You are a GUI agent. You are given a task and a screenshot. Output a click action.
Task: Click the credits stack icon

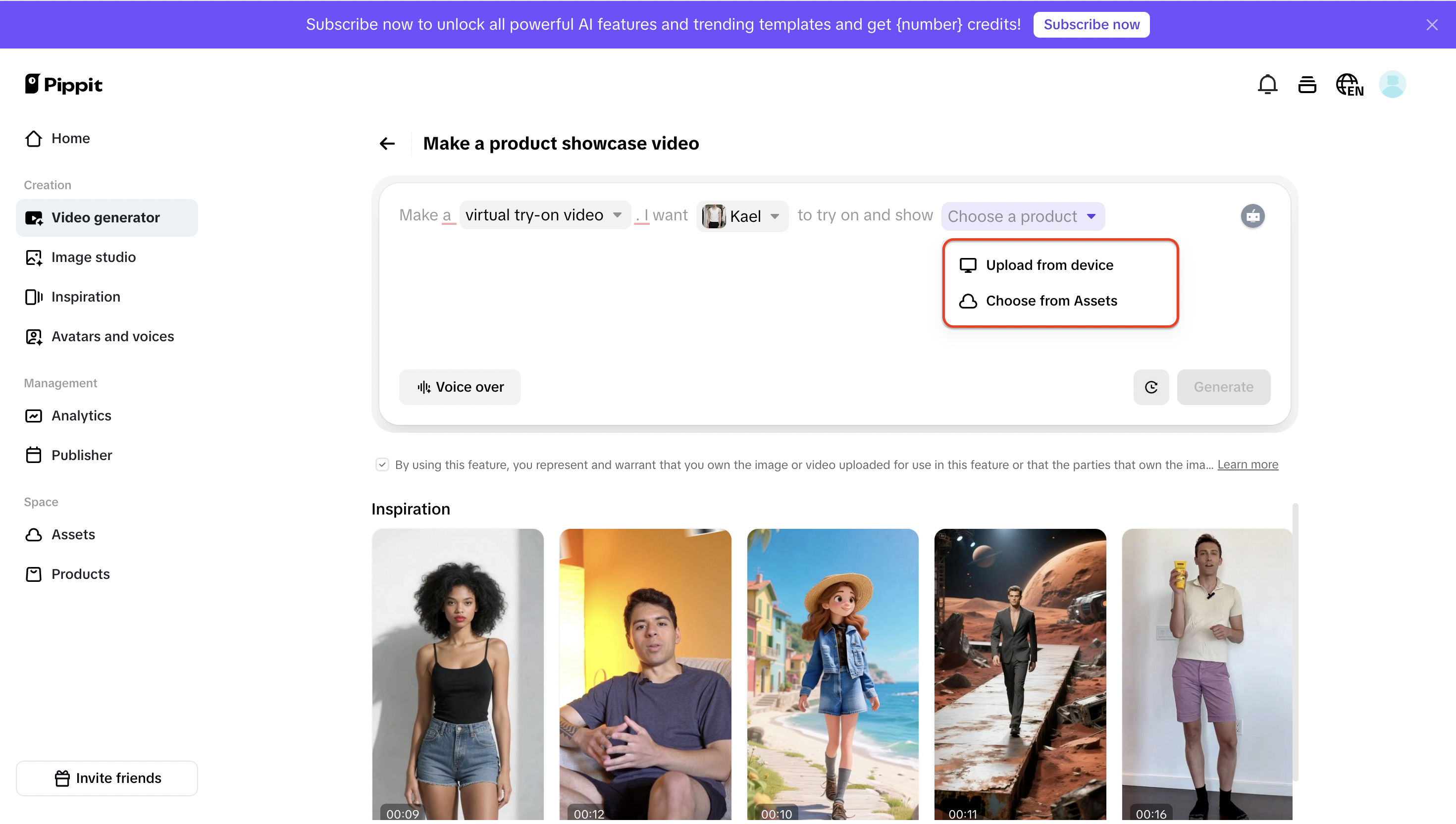coord(1306,85)
